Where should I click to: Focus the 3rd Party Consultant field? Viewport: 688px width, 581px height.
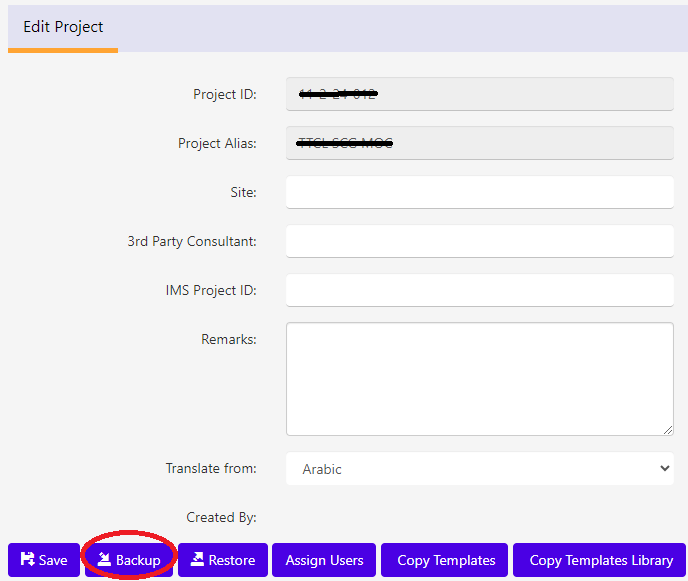tap(479, 241)
